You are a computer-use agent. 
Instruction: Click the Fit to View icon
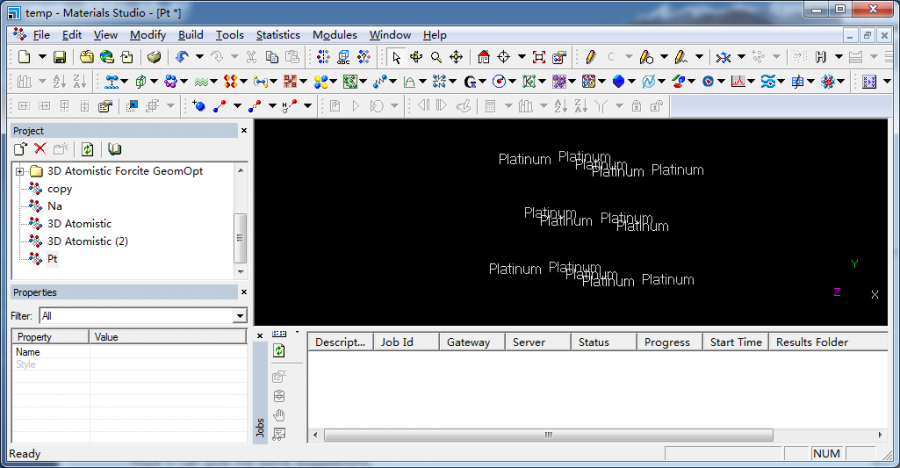539,57
